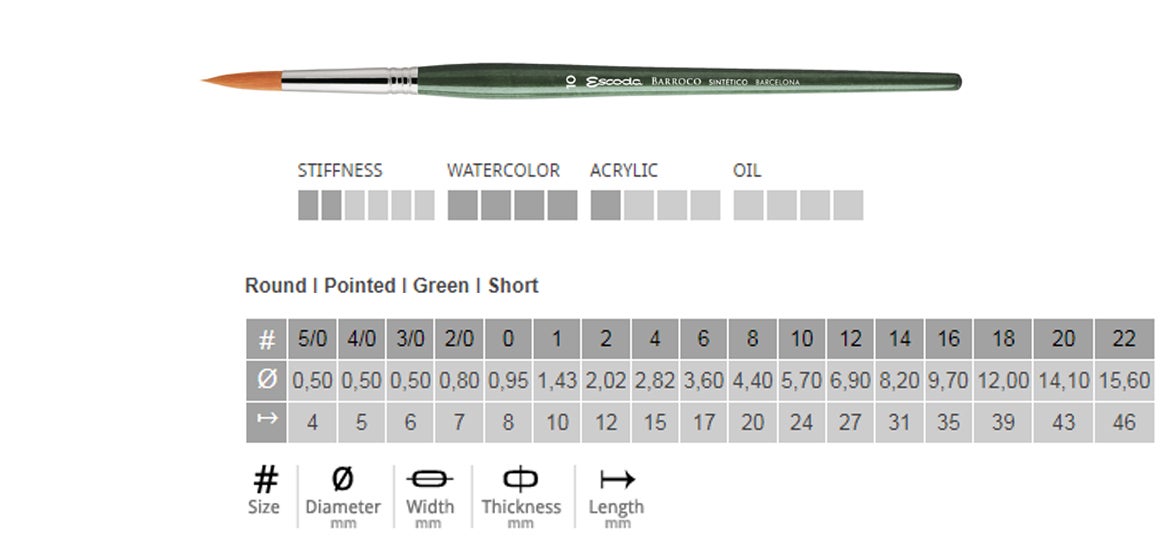Click the length arrow icon in the table's row header

point(266,421)
